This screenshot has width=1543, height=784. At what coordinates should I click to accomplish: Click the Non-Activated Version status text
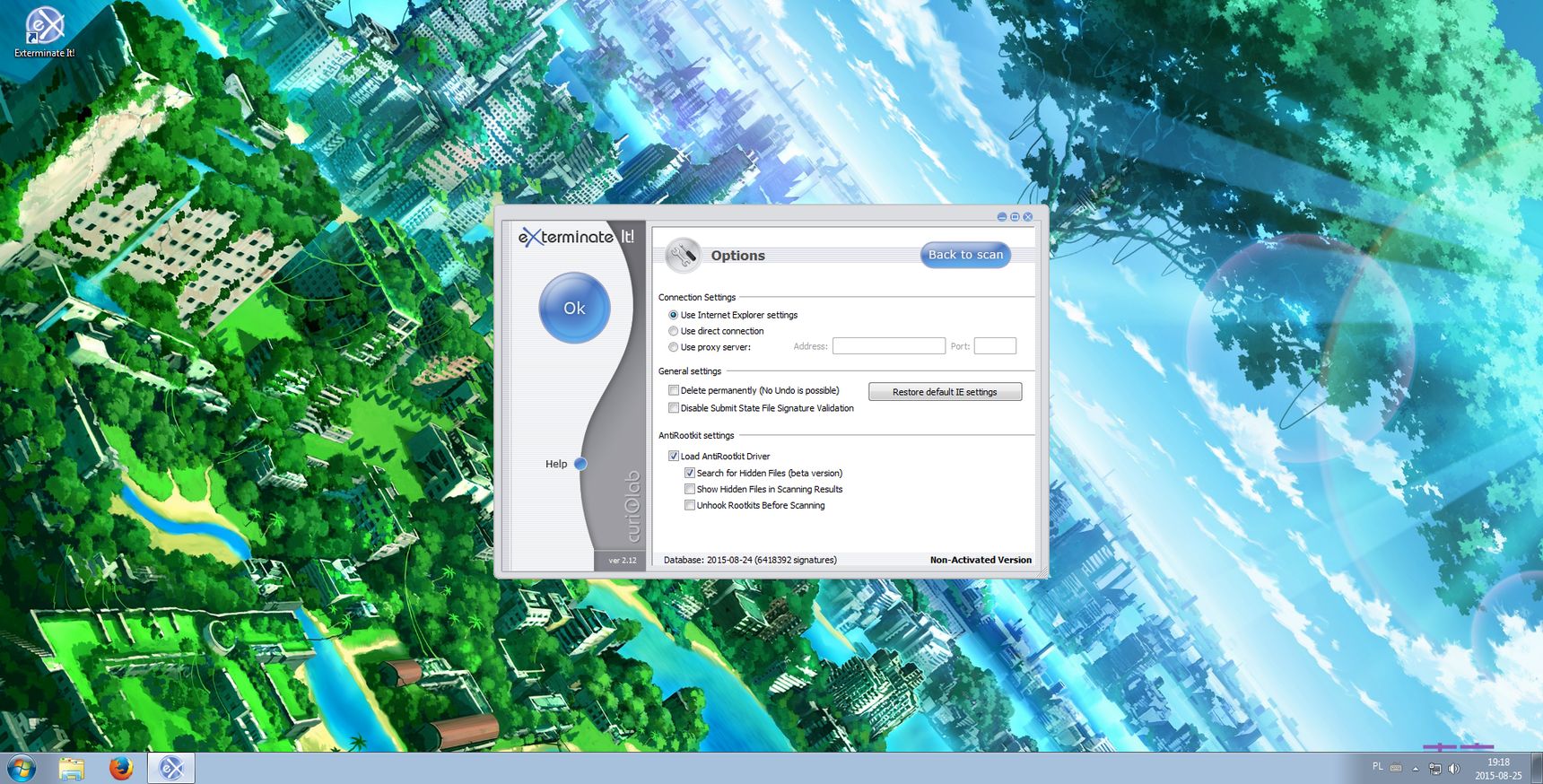coord(981,560)
